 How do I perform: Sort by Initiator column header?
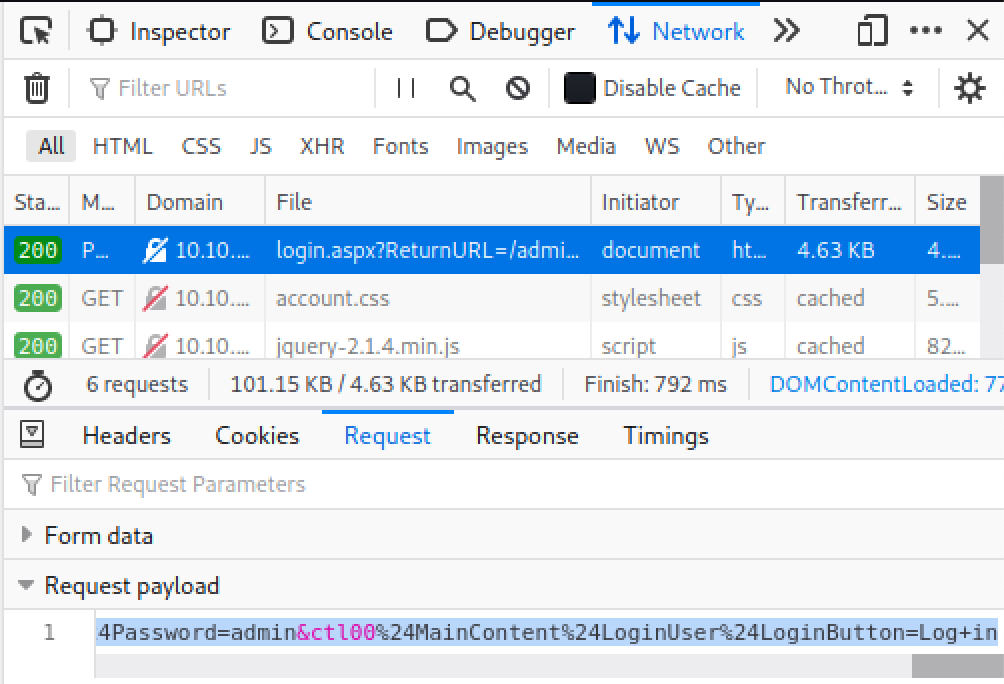pos(656,202)
